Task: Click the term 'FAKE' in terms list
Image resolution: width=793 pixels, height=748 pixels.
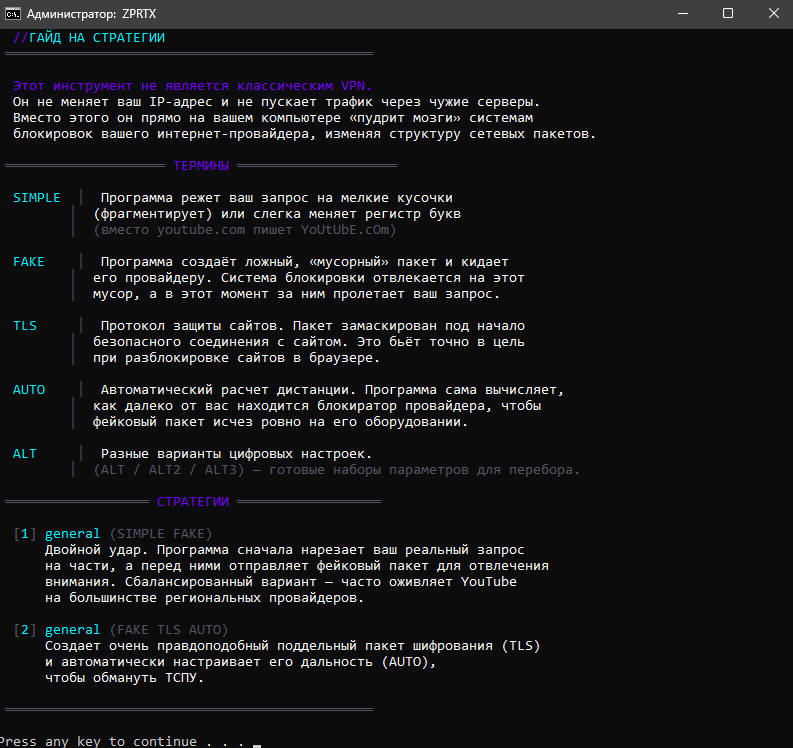Action: point(29,262)
